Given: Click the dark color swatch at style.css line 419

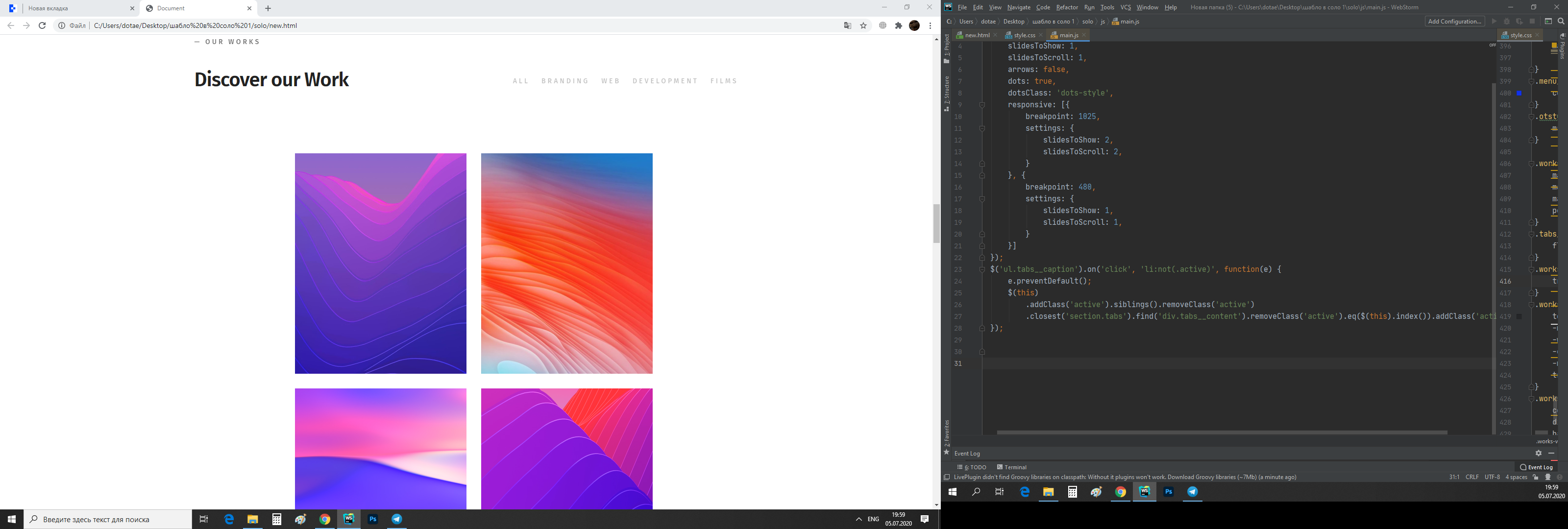Looking at the screenshot, I should tap(1519, 316).
